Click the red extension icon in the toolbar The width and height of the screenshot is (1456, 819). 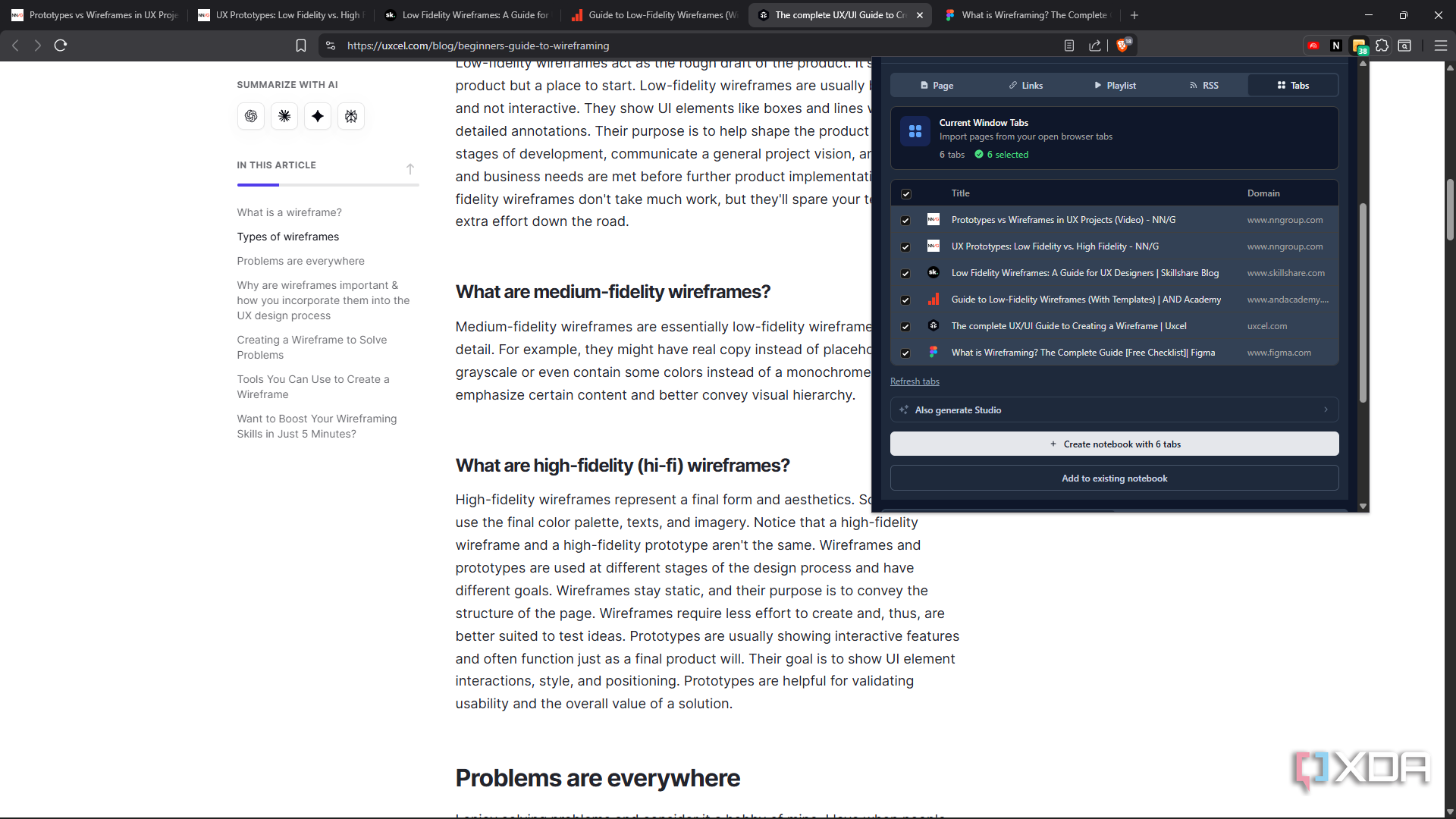[1313, 45]
